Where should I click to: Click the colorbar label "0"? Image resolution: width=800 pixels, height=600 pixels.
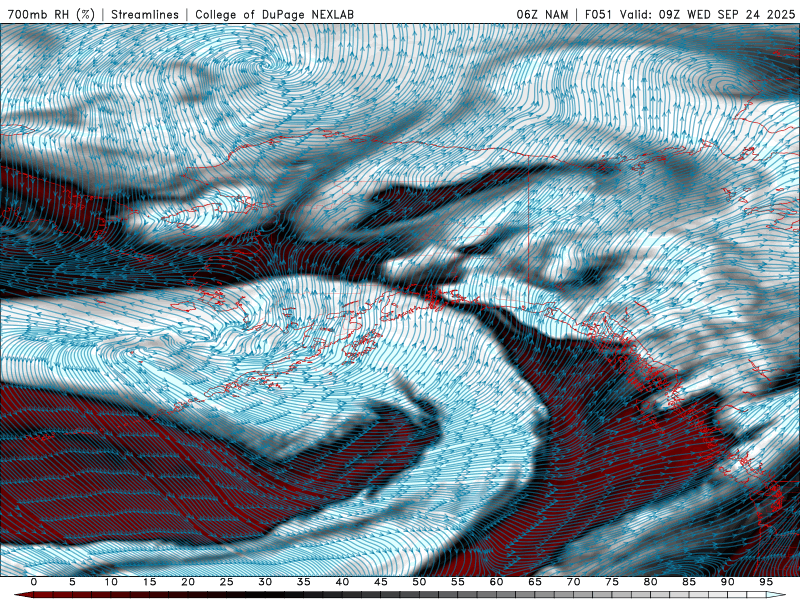point(34,582)
